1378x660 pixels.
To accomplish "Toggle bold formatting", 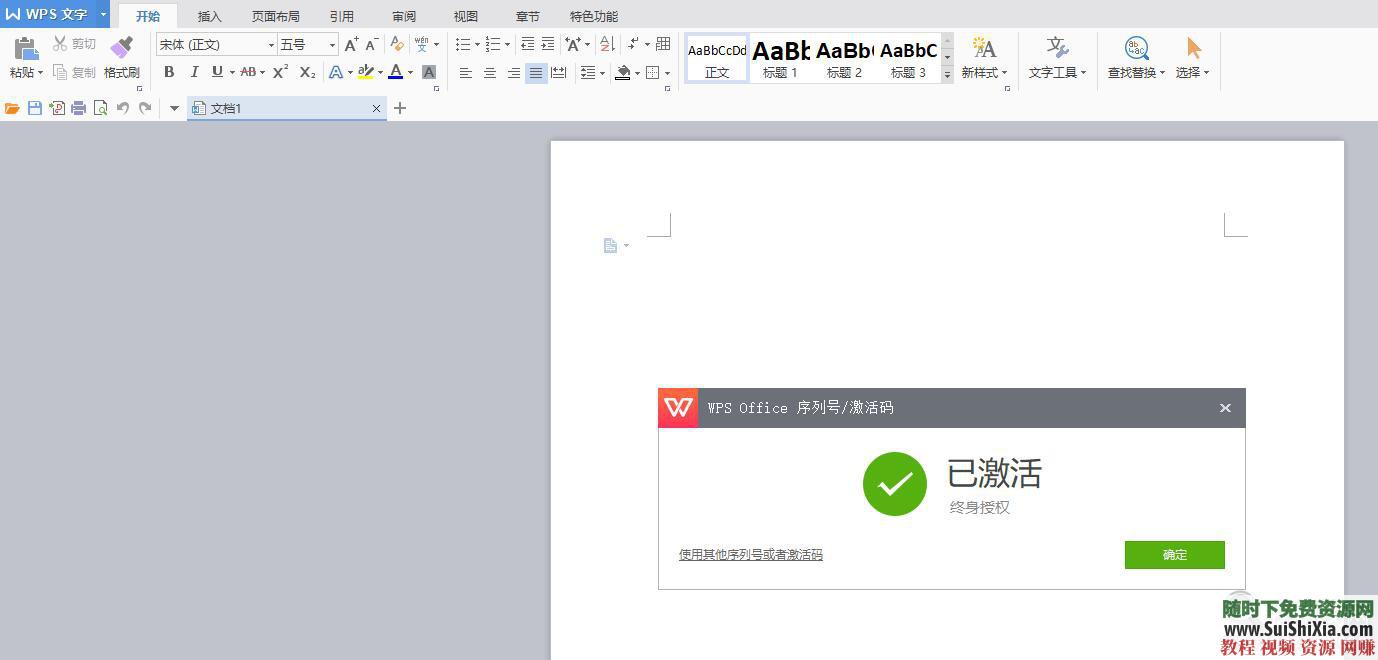I will 168,72.
